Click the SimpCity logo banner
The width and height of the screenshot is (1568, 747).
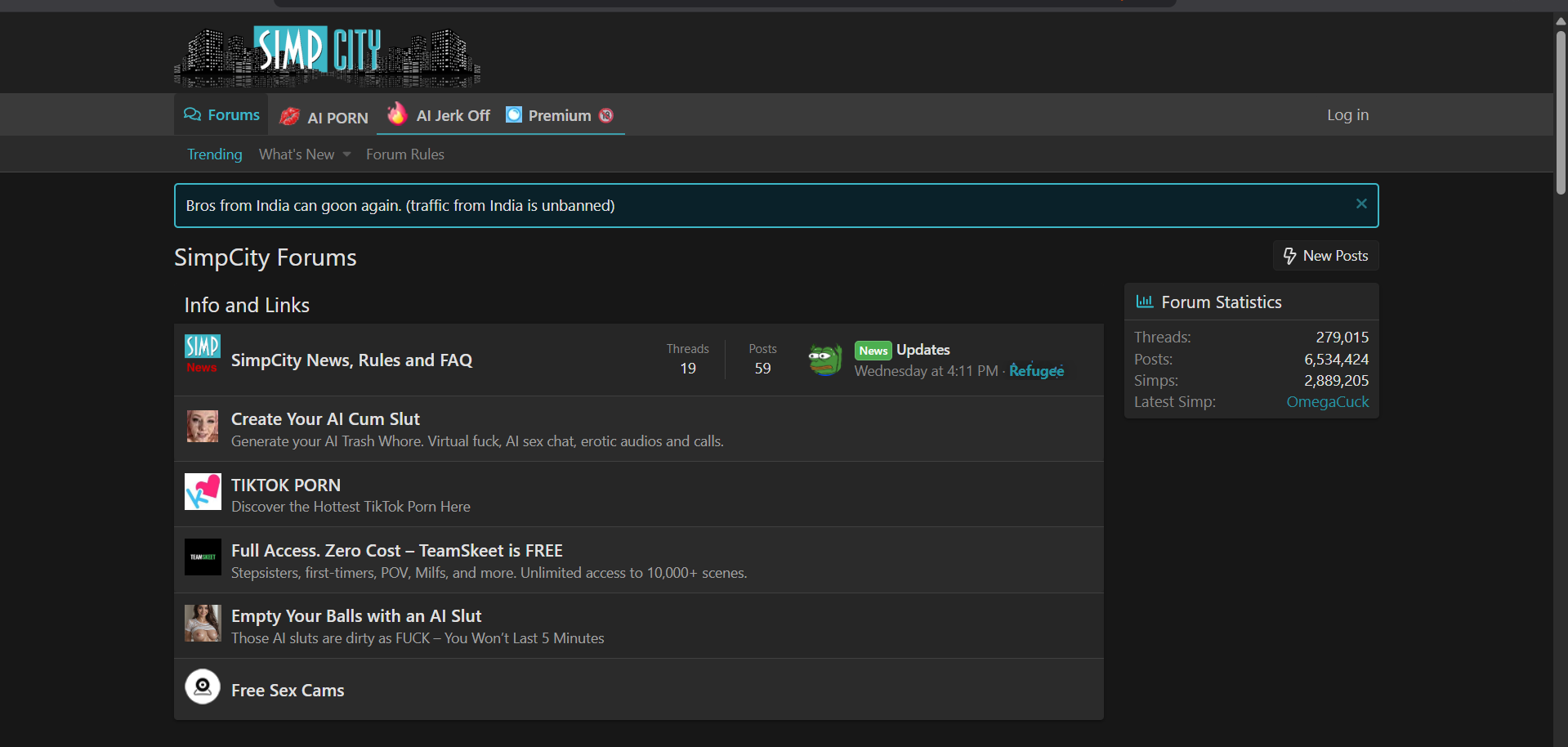(327, 56)
